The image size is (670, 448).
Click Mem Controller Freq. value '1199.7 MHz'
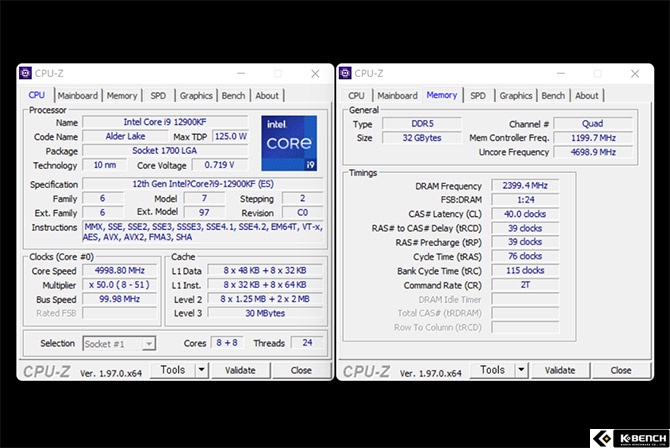pos(593,138)
